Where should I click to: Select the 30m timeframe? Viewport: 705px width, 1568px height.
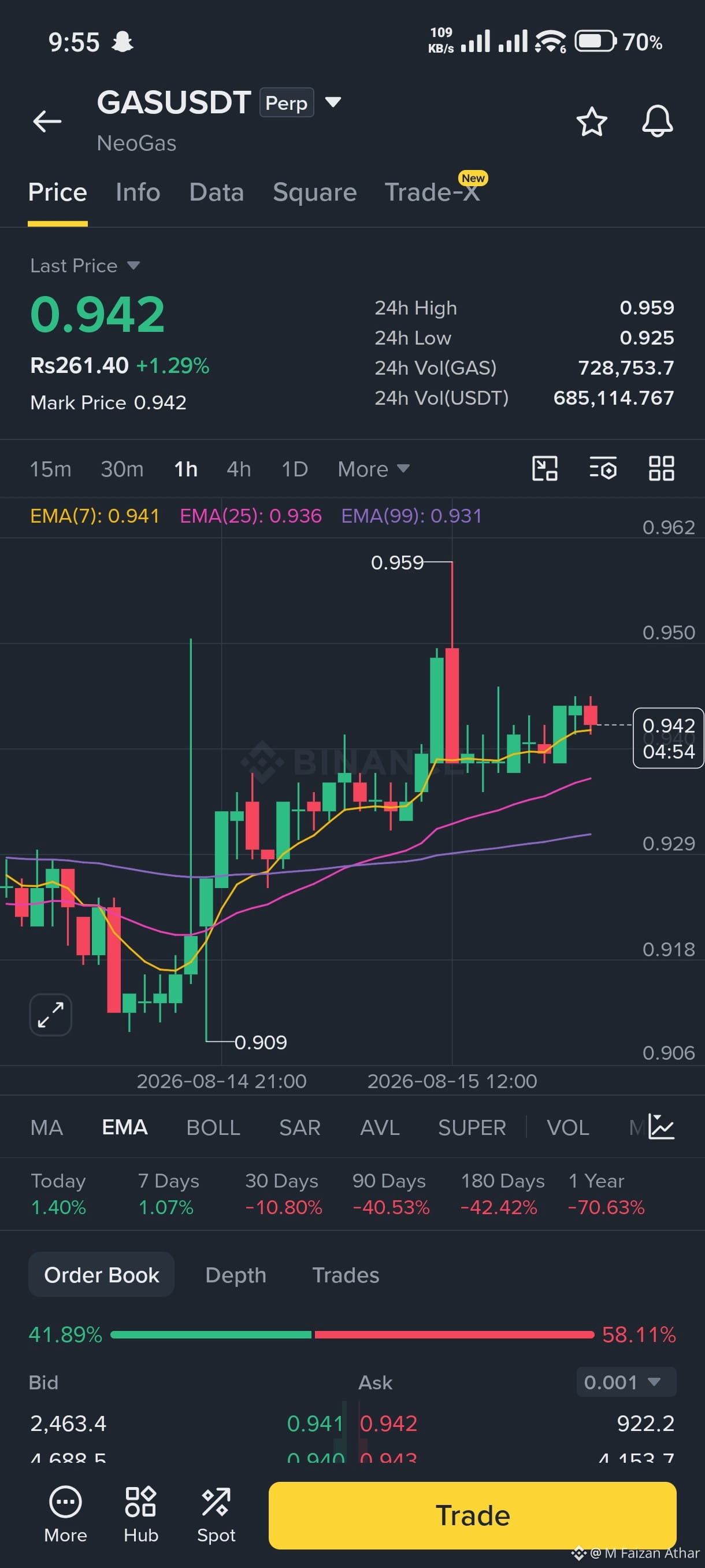pyautogui.click(x=123, y=469)
